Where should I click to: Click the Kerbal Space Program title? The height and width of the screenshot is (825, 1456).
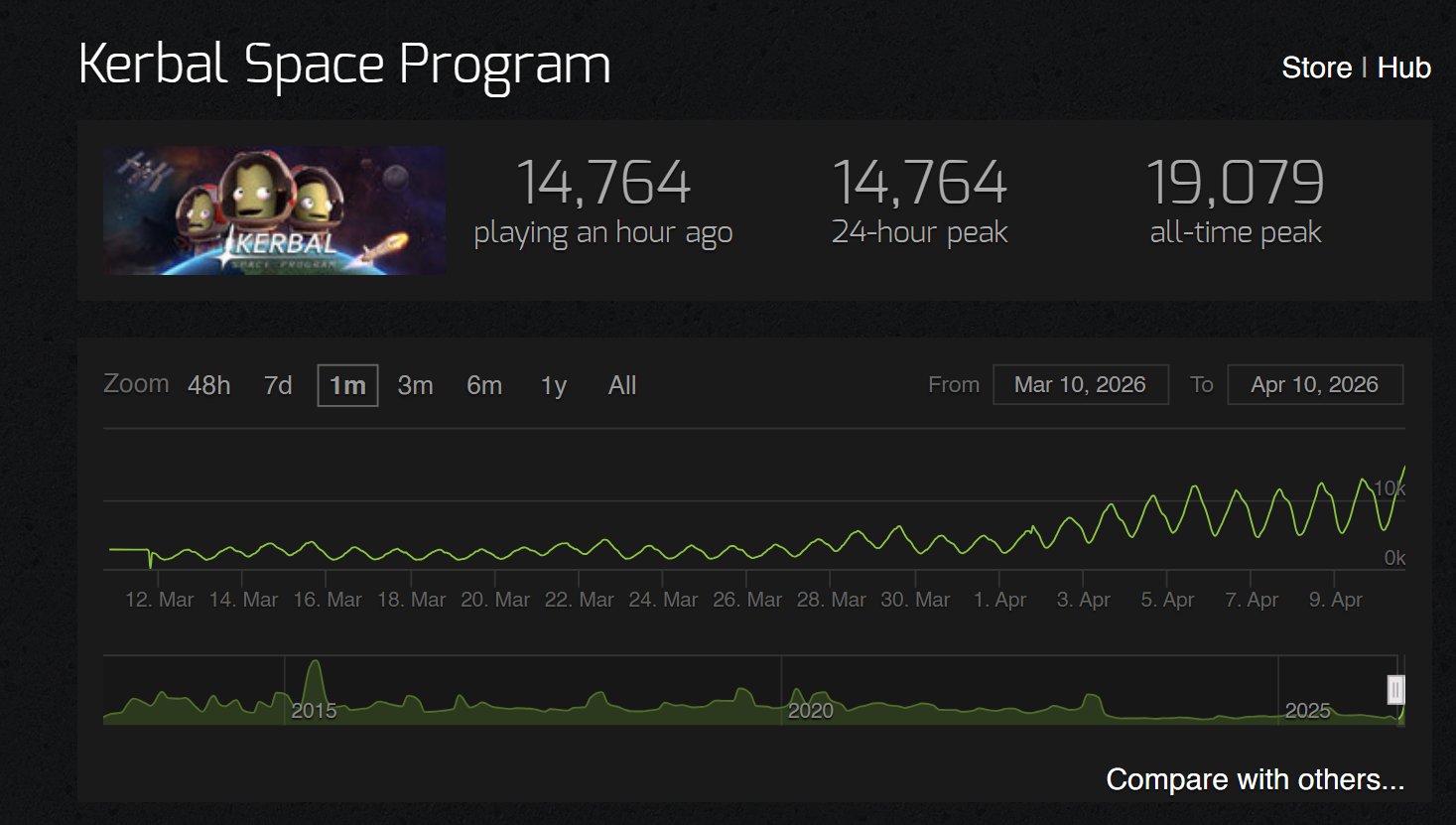(x=344, y=65)
